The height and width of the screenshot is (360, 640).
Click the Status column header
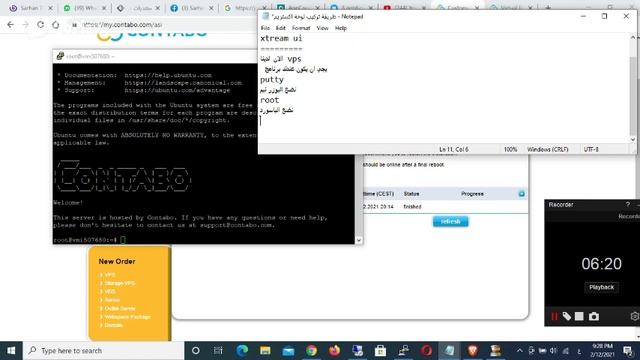pyautogui.click(x=411, y=194)
